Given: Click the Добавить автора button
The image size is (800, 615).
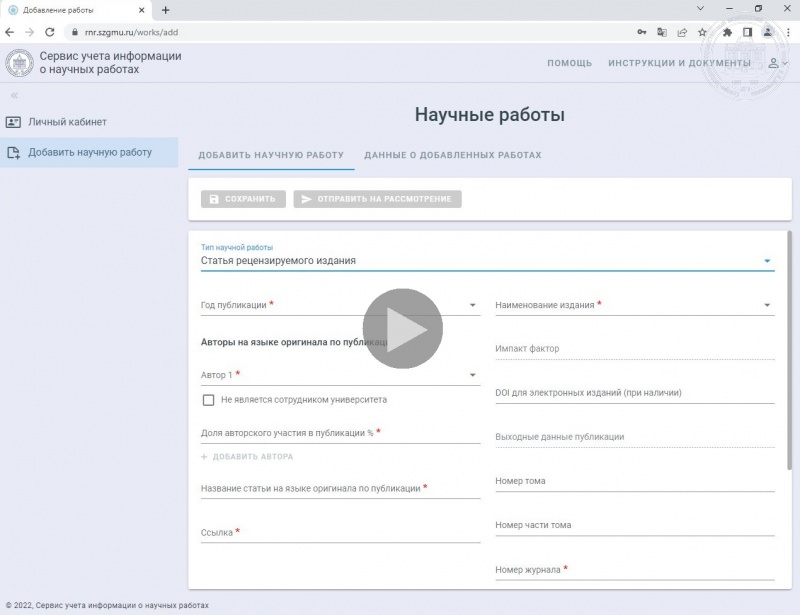Looking at the screenshot, I should click(247, 457).
